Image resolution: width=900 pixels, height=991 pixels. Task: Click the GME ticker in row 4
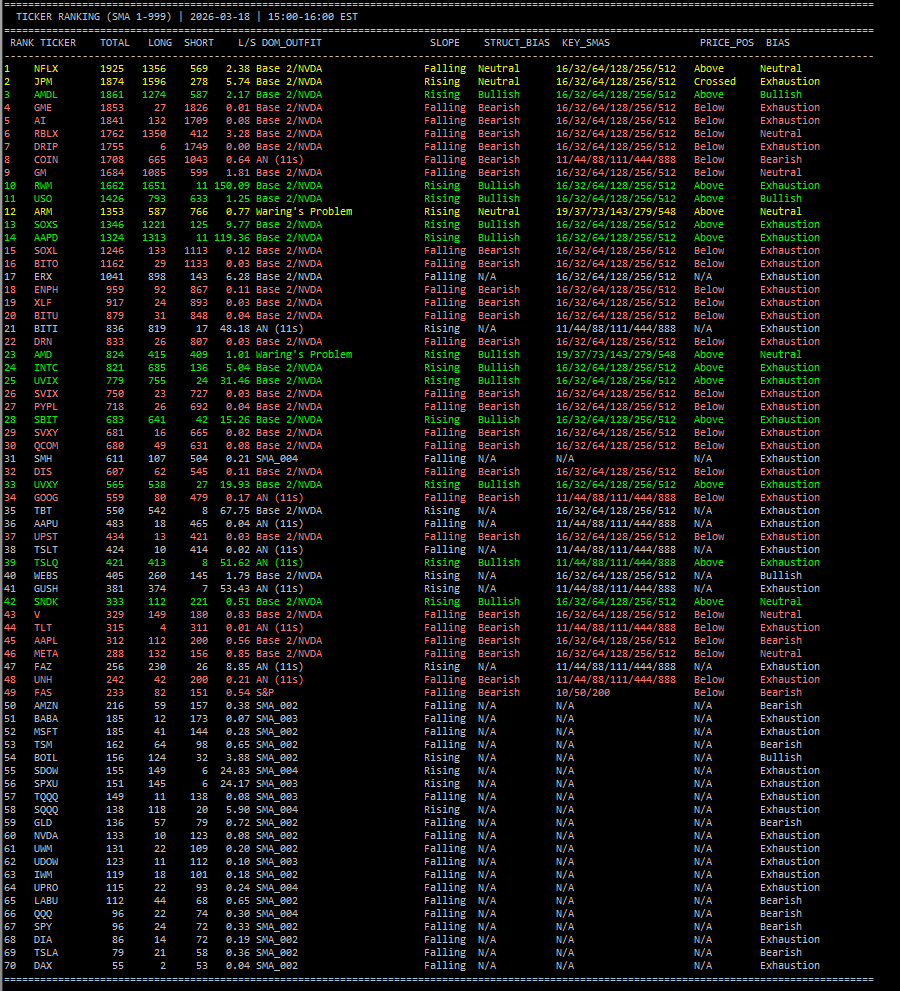click(x=43, y=107)
